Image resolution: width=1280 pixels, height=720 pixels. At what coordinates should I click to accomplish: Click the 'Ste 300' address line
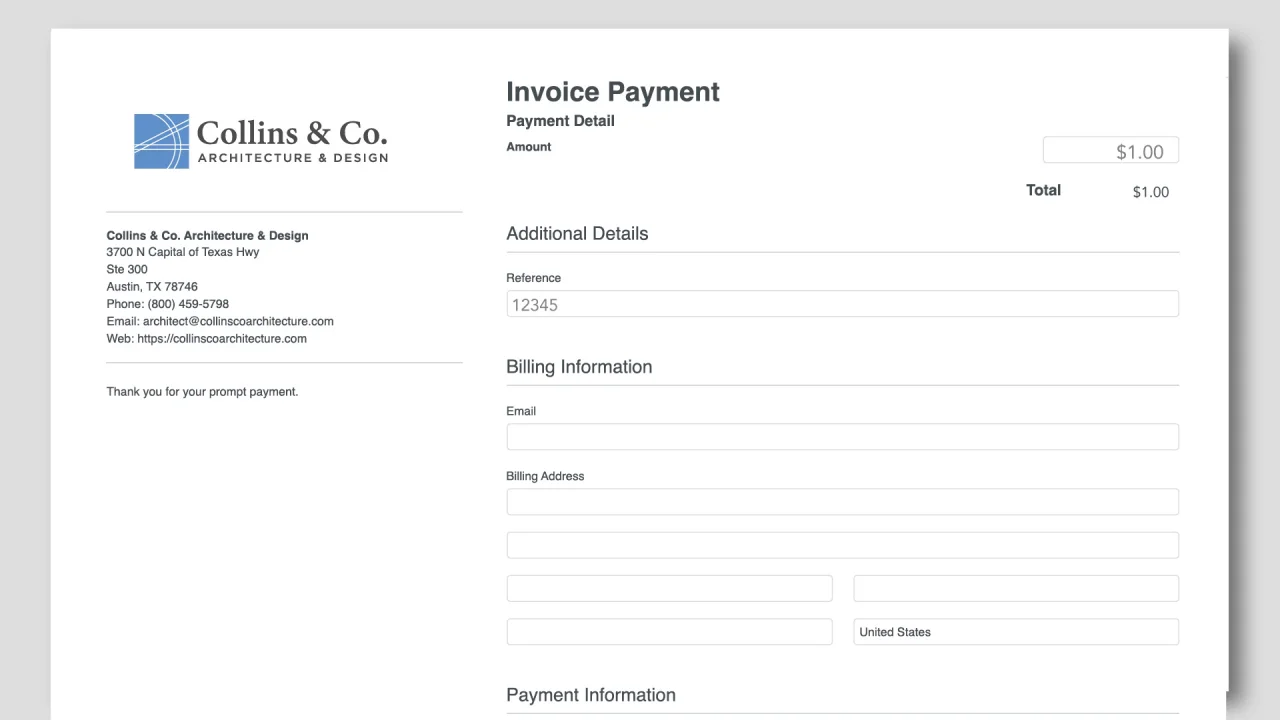[x=127, y=269]
